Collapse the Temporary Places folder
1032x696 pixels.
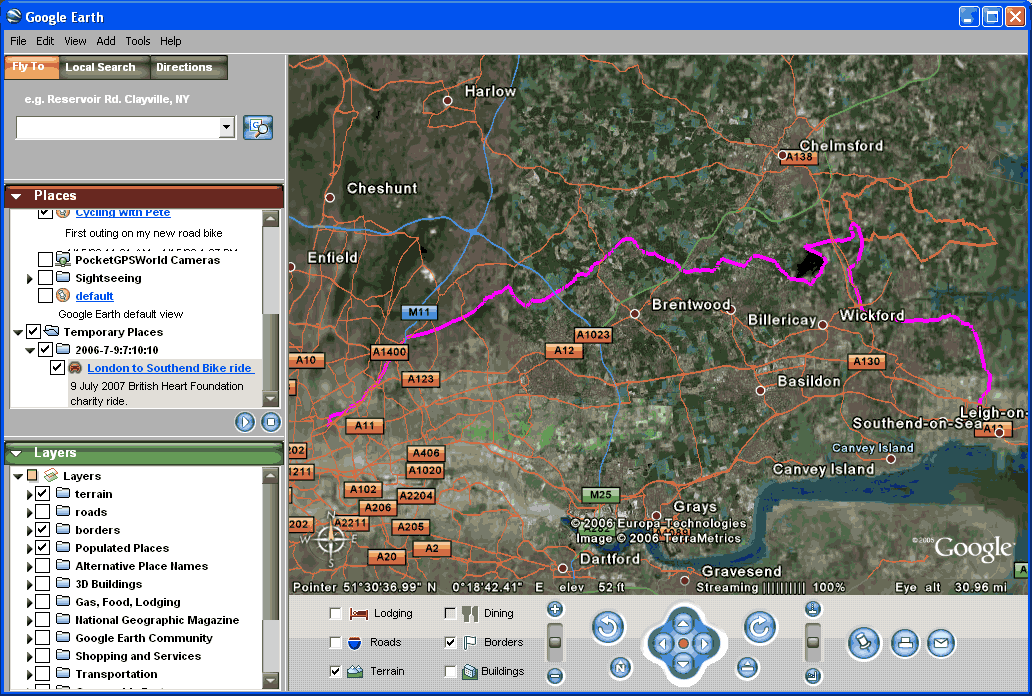[x=18, y=333]
